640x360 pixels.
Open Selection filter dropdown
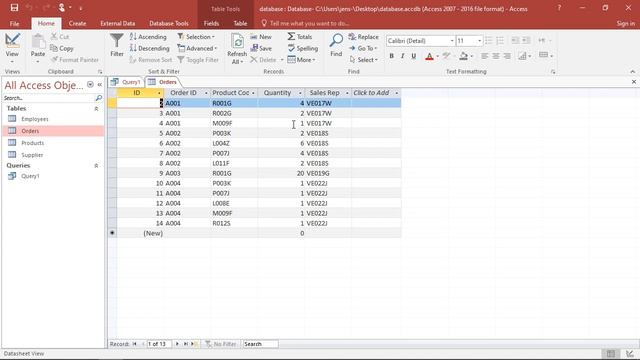click(x=196, y=37)
